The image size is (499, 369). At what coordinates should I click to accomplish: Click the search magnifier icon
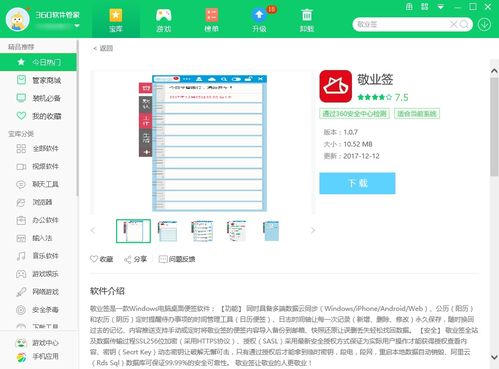[464, 24]
